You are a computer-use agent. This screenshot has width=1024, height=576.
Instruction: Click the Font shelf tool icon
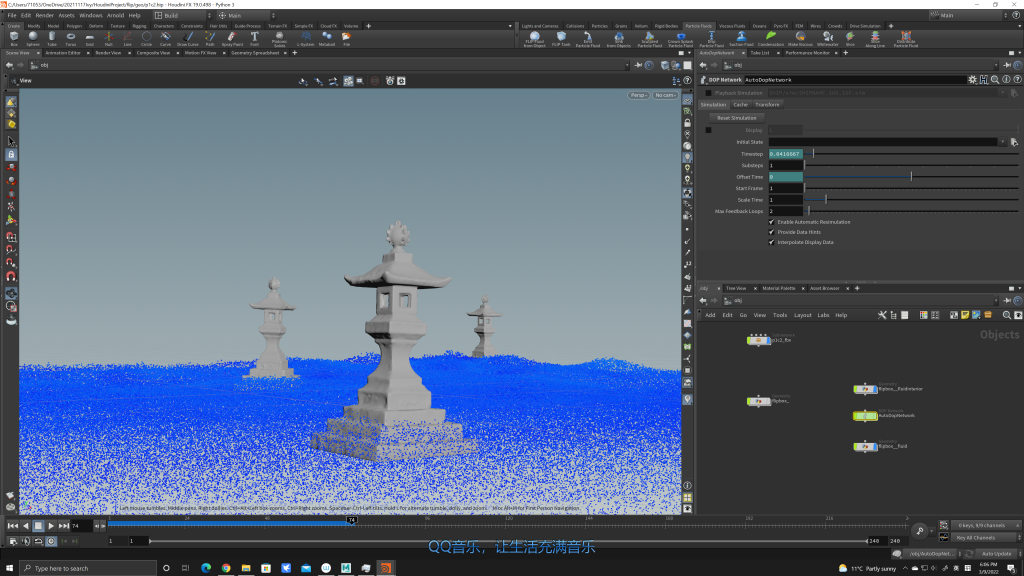pyautogui.click(x=254, y=38)
